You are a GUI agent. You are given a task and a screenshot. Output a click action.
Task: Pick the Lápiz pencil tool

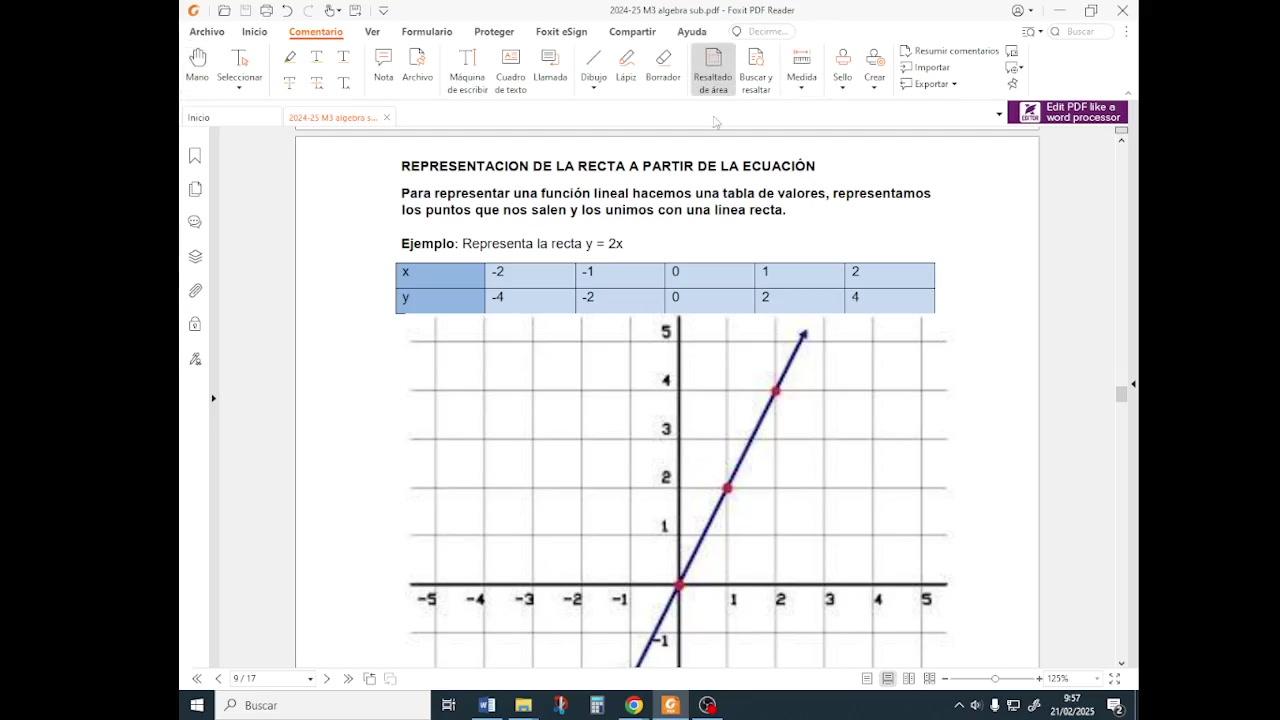point(626,65)
